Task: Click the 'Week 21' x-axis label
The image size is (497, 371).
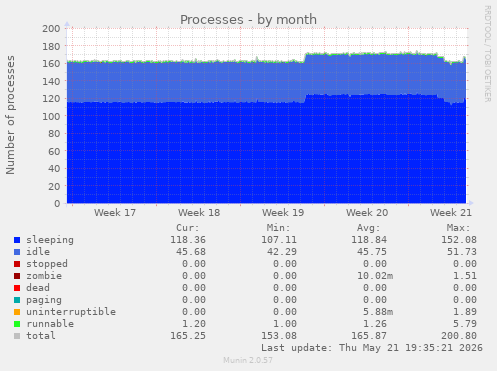Action: click(451, 213)
